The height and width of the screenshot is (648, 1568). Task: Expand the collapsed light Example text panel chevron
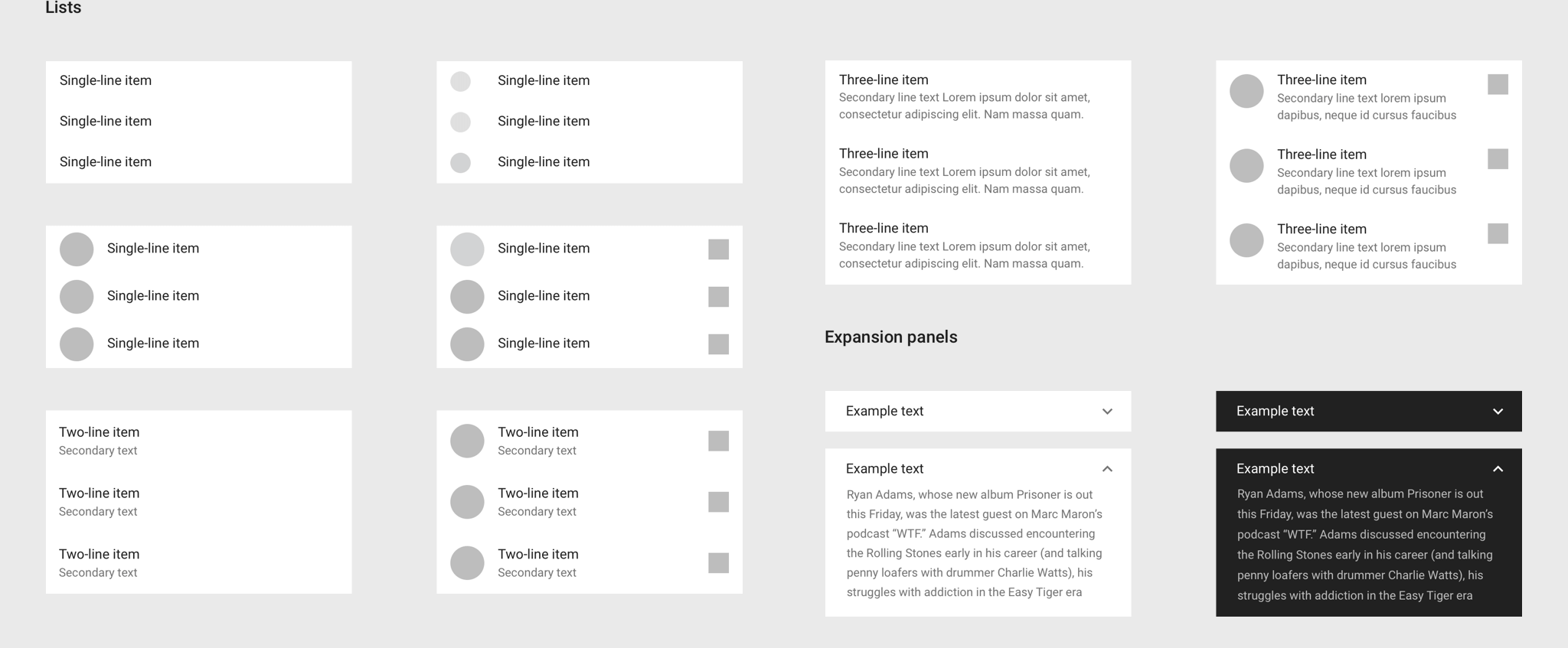tap(1107, 412)
